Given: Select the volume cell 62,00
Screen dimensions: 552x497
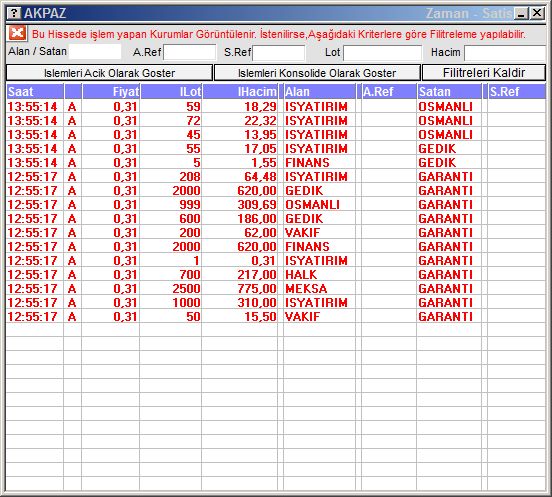Looking at the screenshot, I should [261, 233].
